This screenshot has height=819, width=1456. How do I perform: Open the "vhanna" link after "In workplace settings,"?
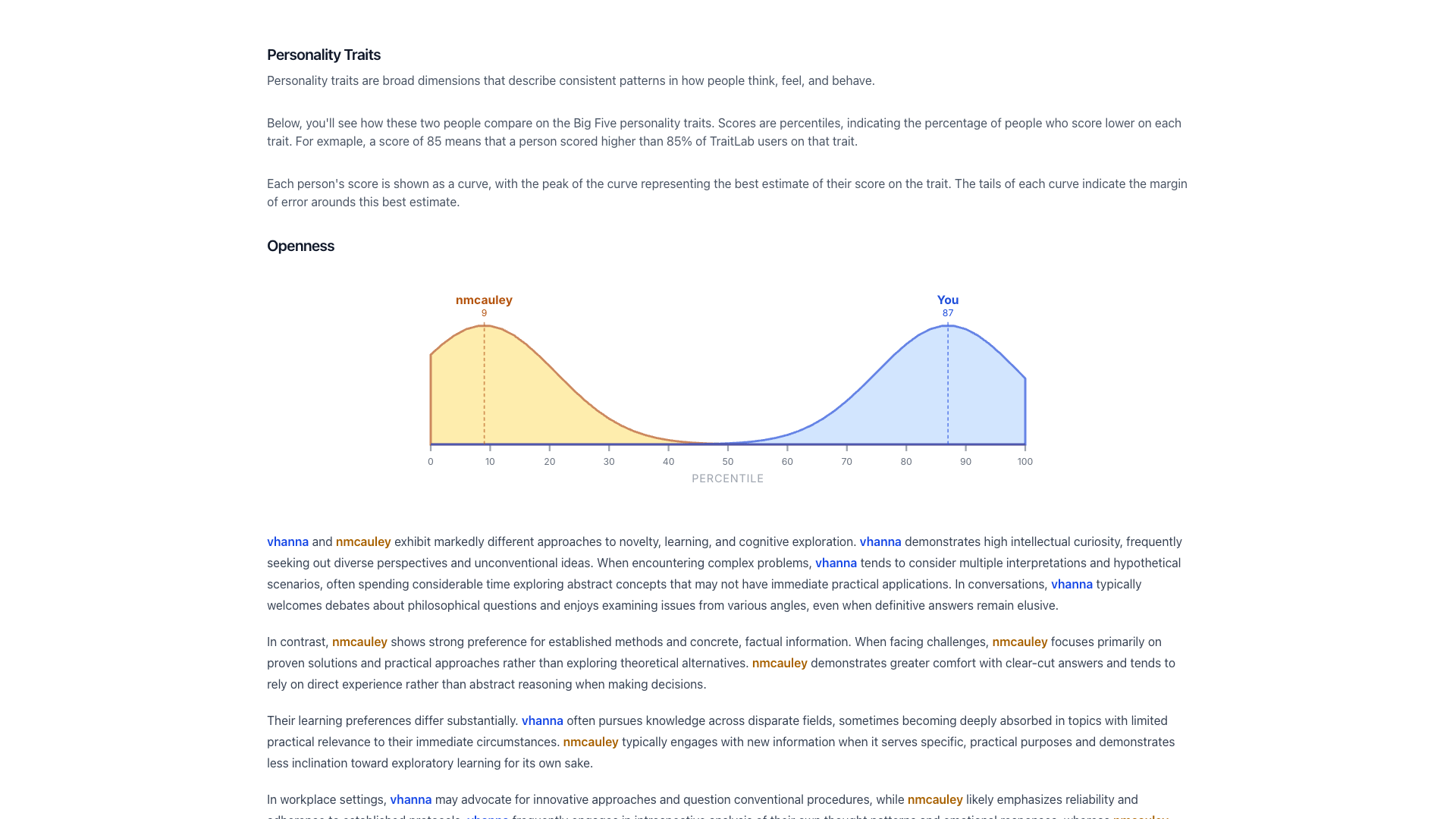pyautogui.click(x=410, y=799)
